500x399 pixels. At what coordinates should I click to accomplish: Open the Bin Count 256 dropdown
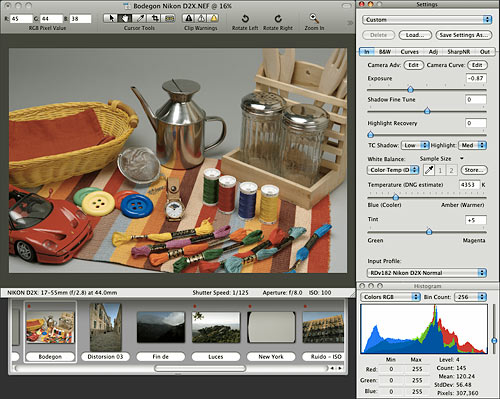coord(470,297)
